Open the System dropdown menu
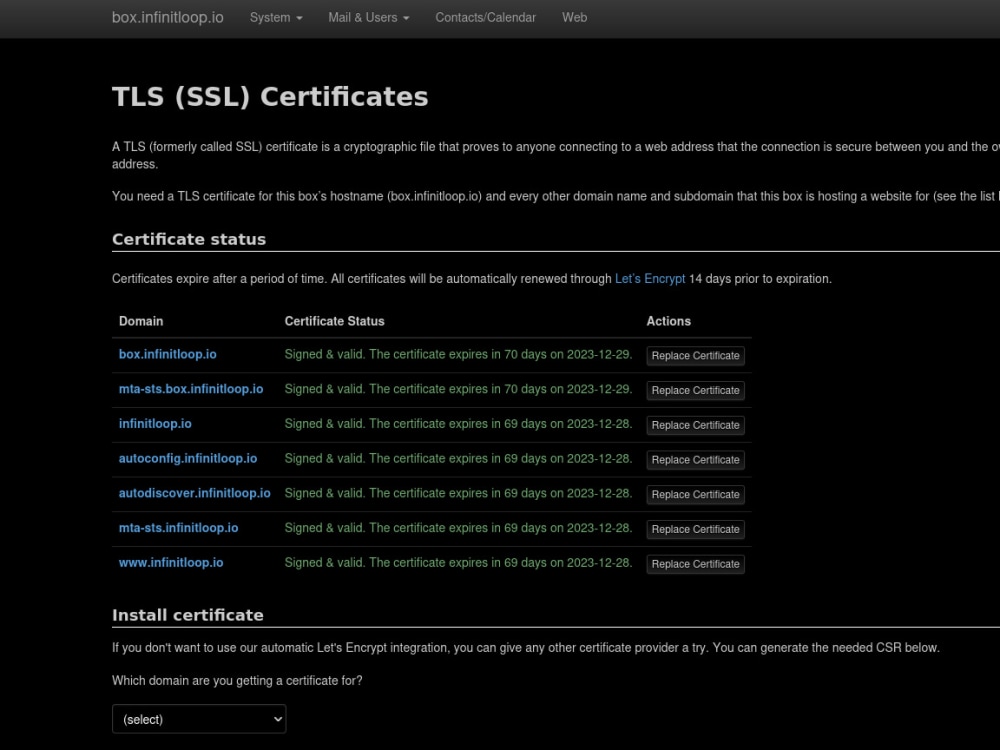1000x750 pixels. click(275, 18)
